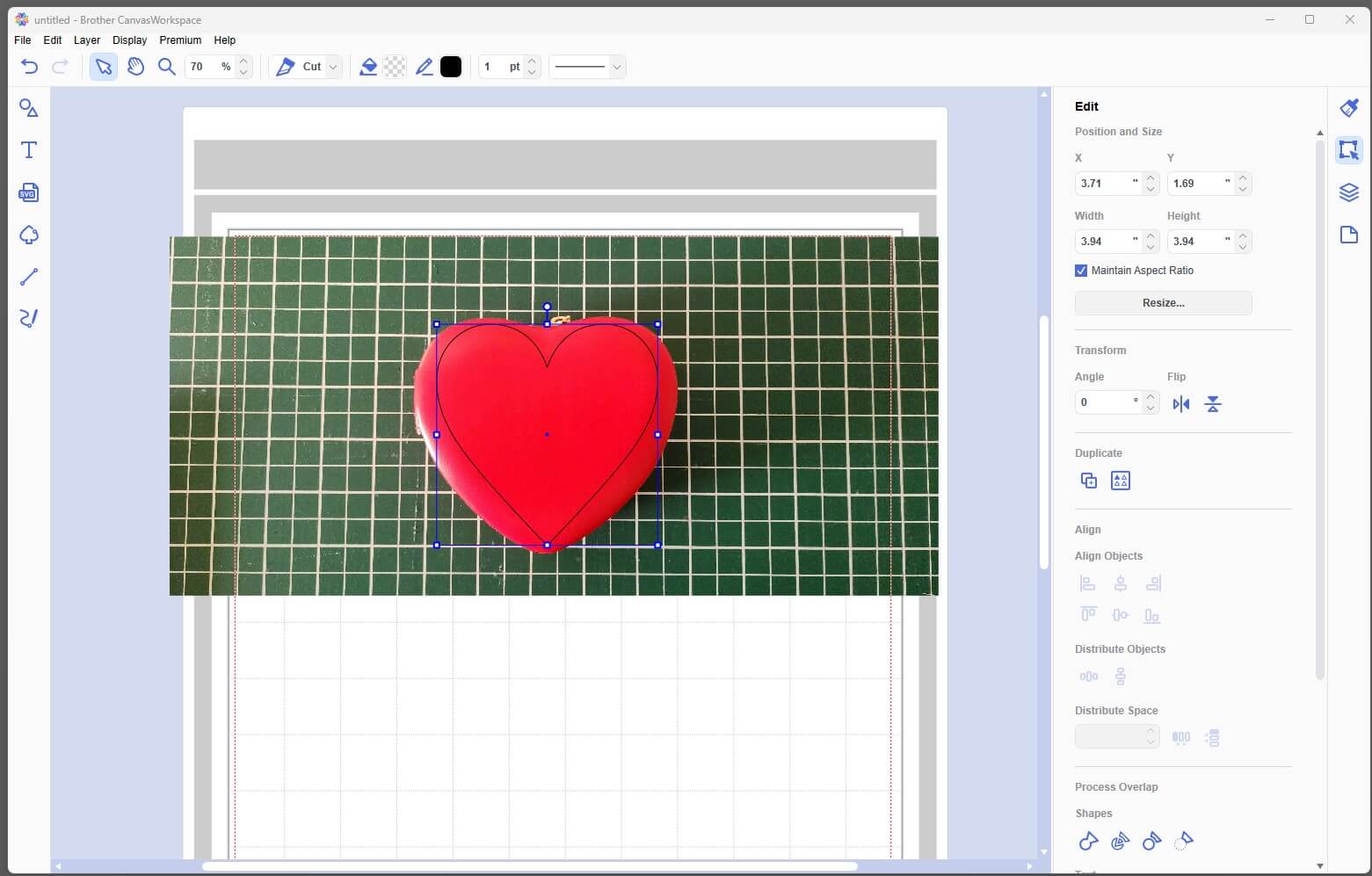
Task: Click the Undo arrow icon
Action: (29, 67)
